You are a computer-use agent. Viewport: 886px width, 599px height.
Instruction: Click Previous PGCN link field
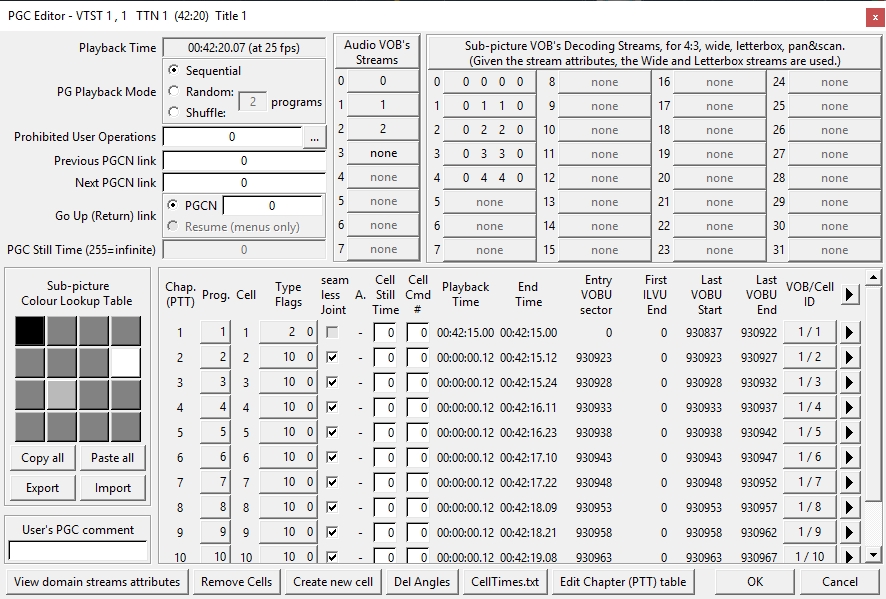(x=244, y=161)
